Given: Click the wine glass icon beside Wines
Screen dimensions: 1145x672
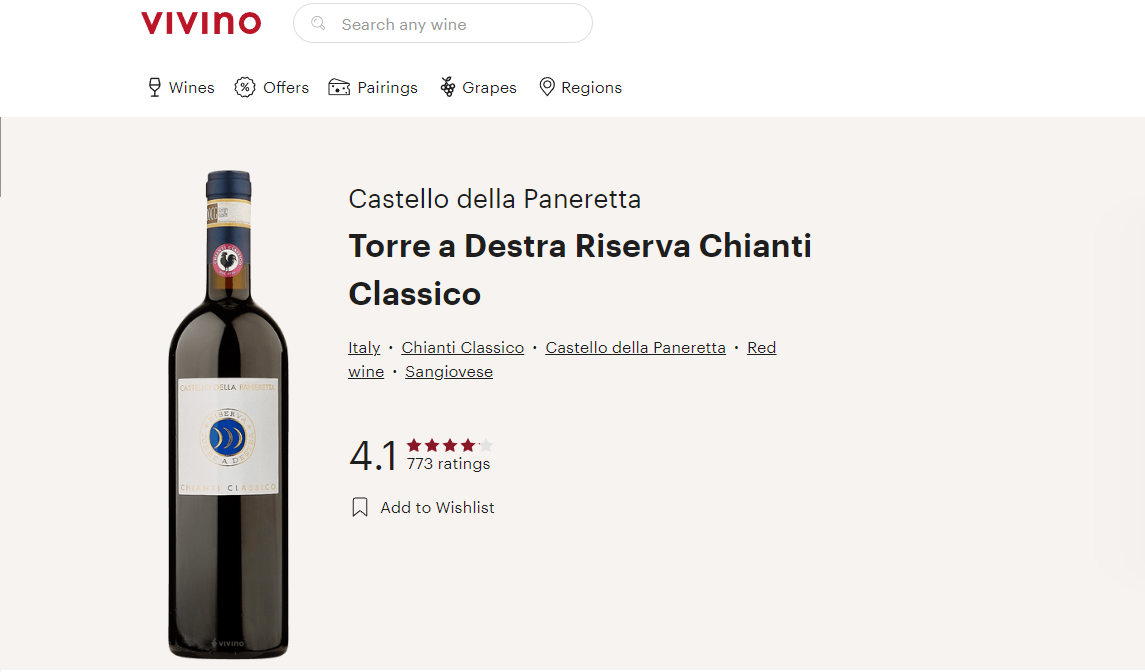Looking at the screenshot, I should 154,87.
